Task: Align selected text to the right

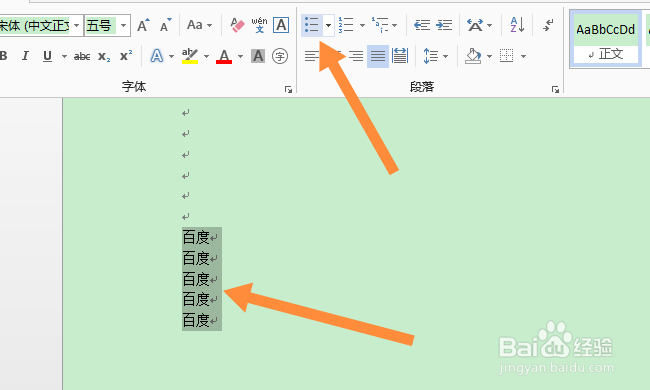Action: click(356, 56)
